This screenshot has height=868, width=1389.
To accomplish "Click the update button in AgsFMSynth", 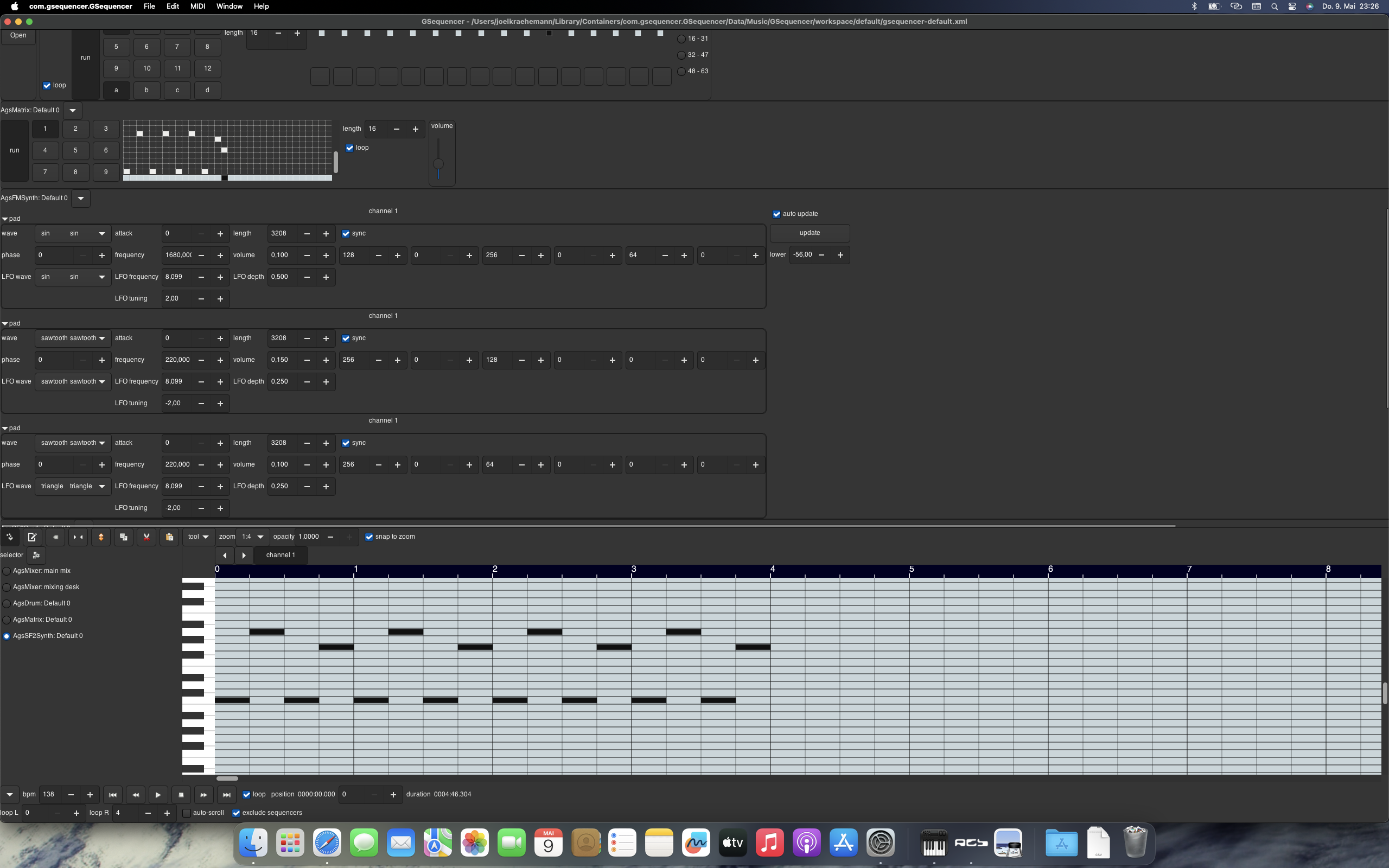I will click(x=810, y=233).
